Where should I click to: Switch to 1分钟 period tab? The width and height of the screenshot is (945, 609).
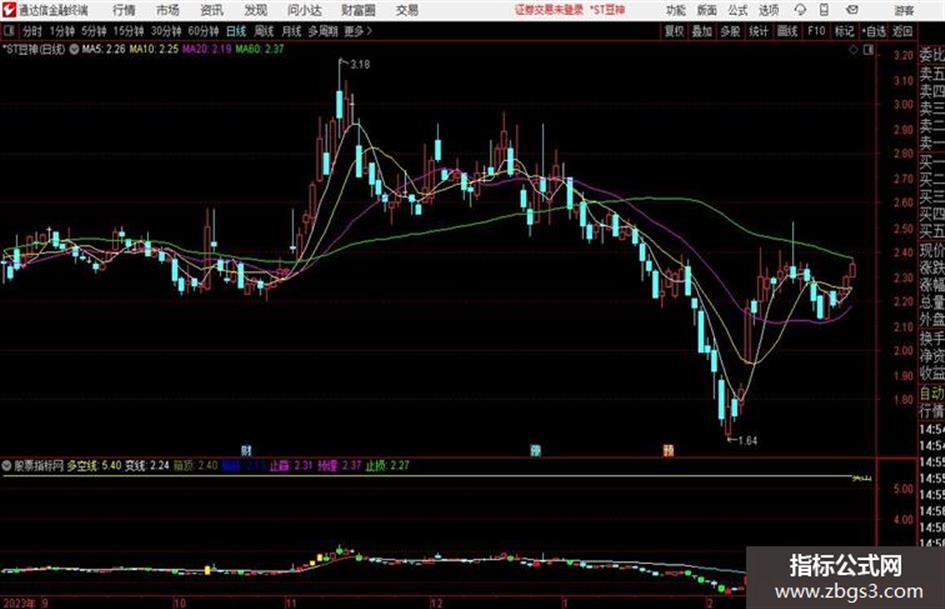[x=61, y=31]
